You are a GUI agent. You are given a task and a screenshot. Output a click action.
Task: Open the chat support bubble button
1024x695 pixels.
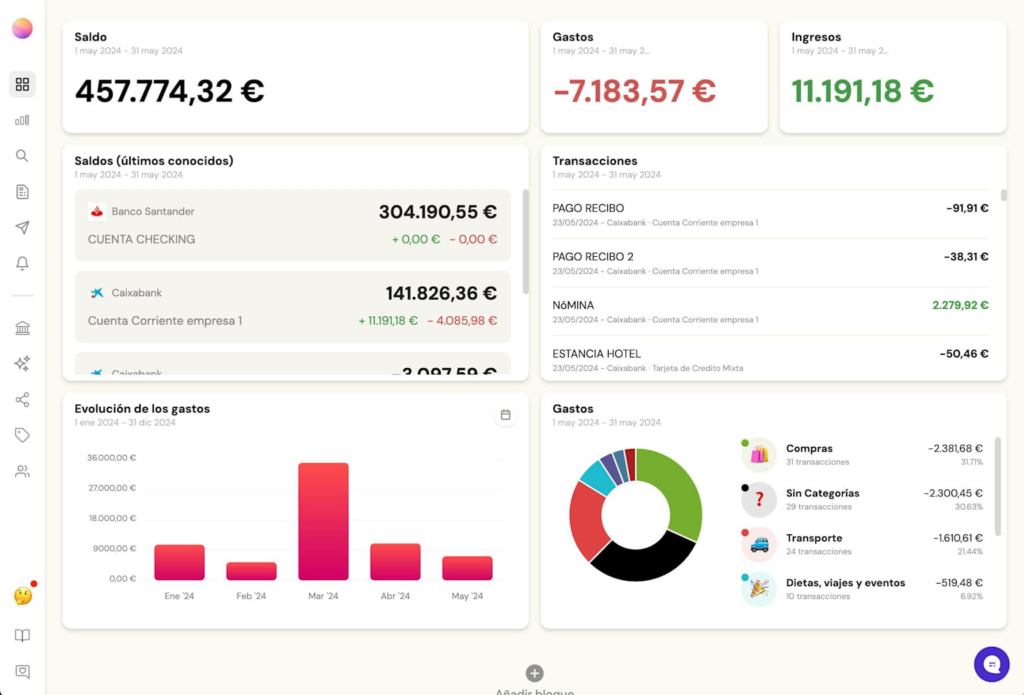[x=991, y=663]
